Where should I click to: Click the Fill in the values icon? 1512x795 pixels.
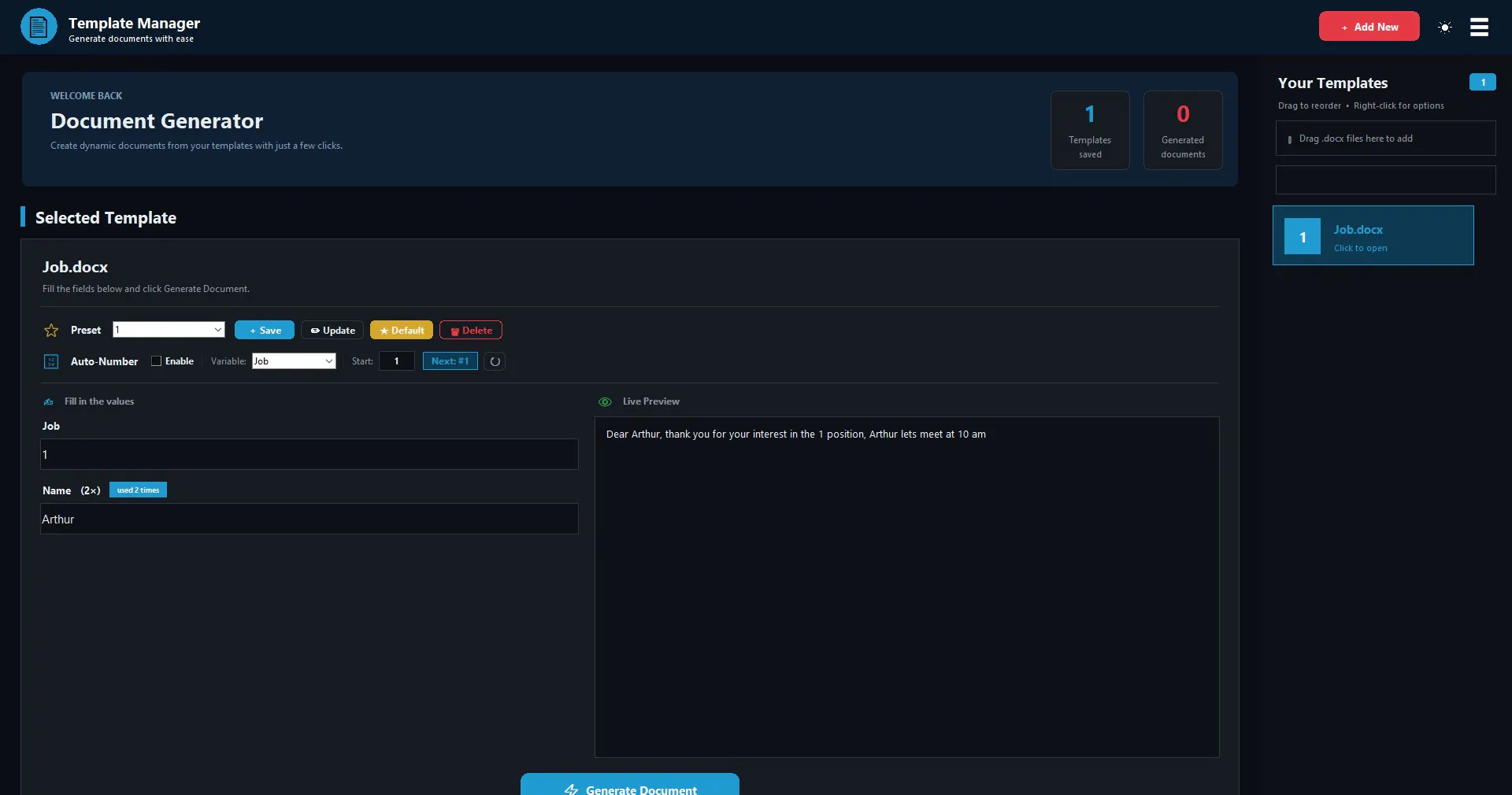coord(49,401)
